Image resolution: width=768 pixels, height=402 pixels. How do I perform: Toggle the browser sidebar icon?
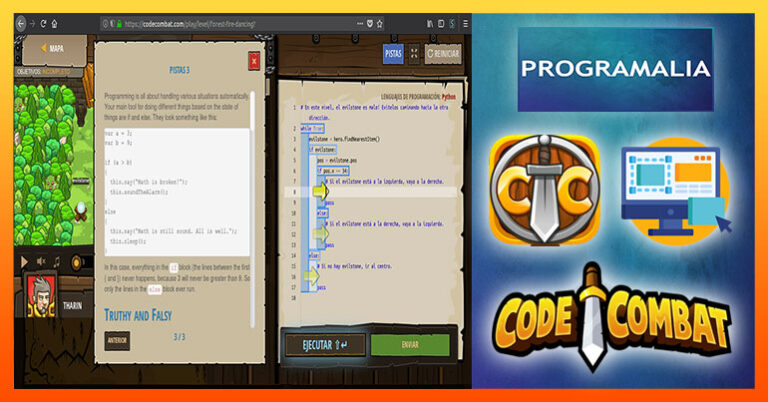click(441, 24)
